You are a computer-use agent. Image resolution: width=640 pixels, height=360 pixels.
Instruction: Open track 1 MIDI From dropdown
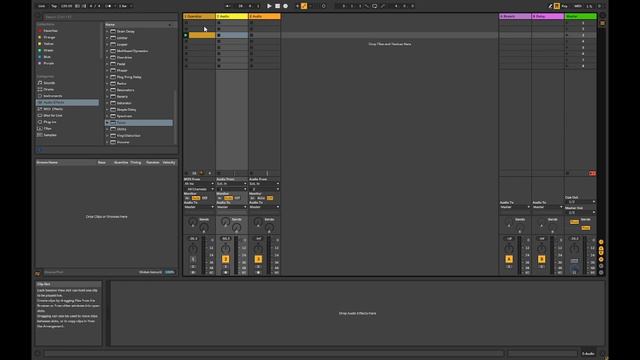(x=199, y=184)
